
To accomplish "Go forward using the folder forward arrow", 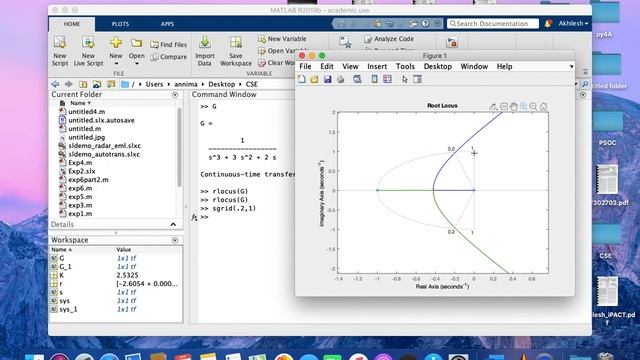I will click(x=69, y=84).
